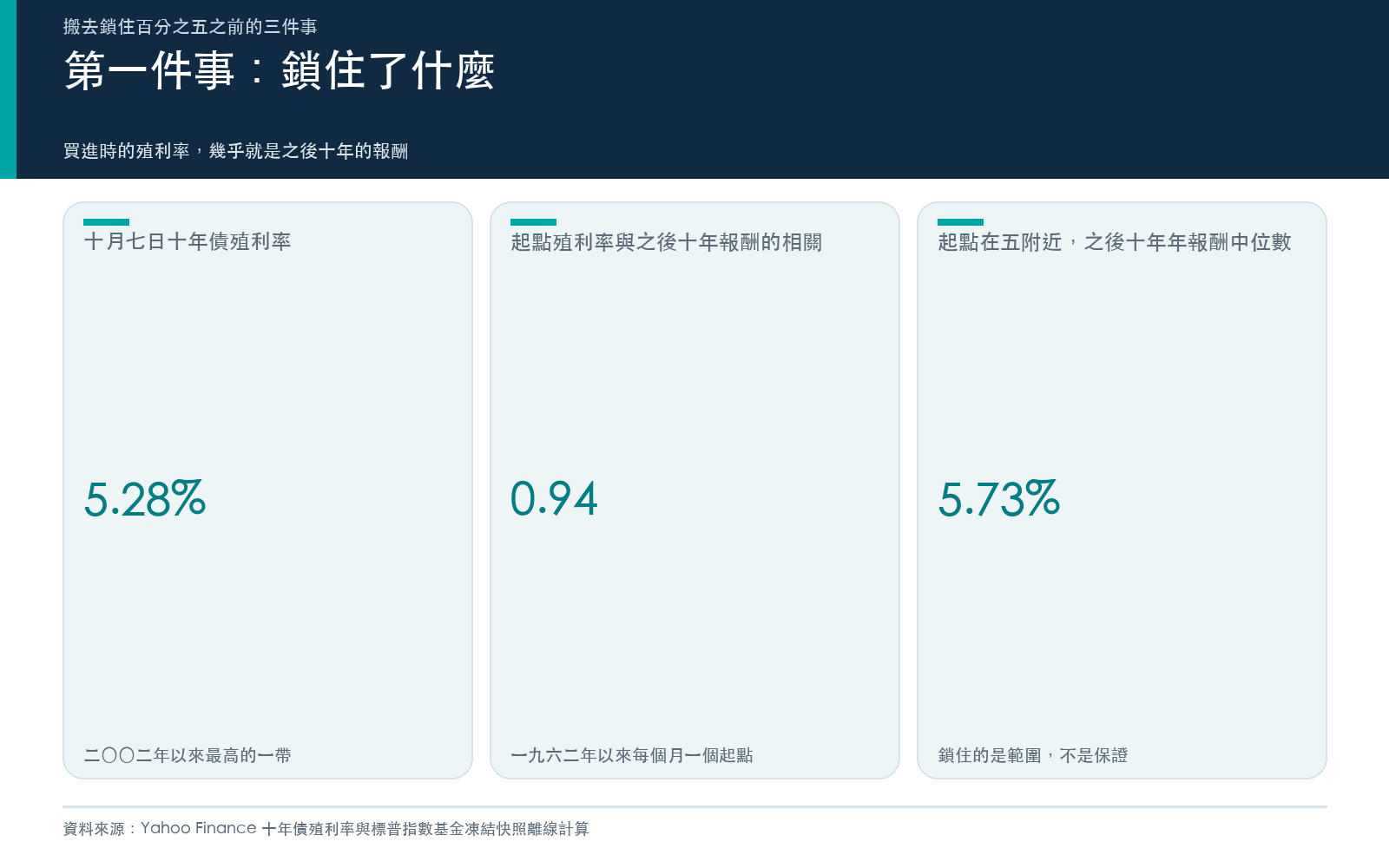Click the 5.28% value
The image size is (1389, 868).
click(x=145, y=499)
